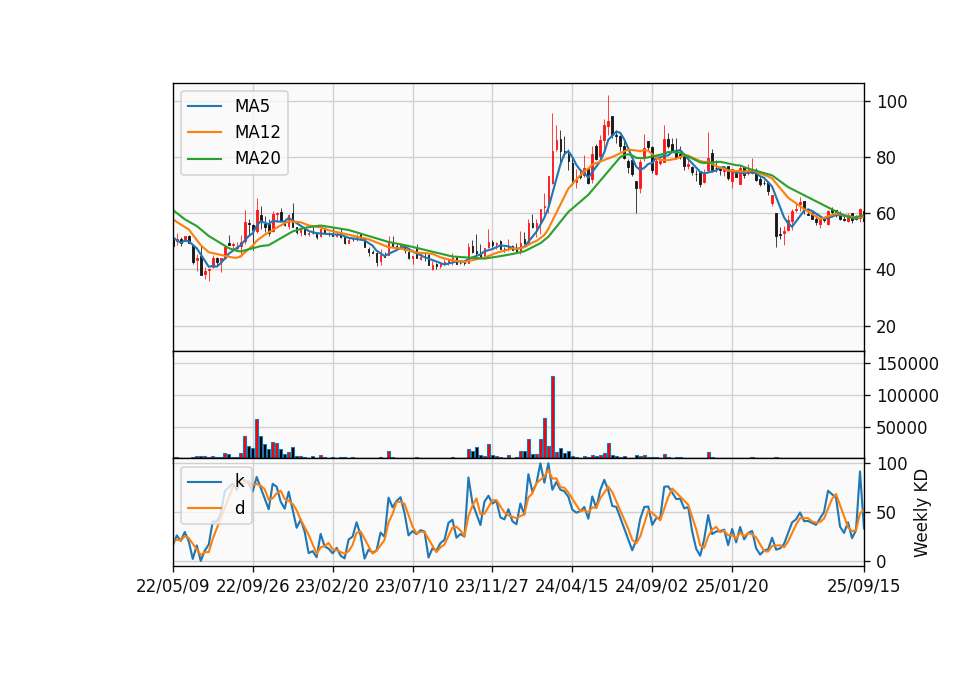Screen dimensions: 960x690
Task: Click the 22/05/09 date label
Action: tap(173, 586)
